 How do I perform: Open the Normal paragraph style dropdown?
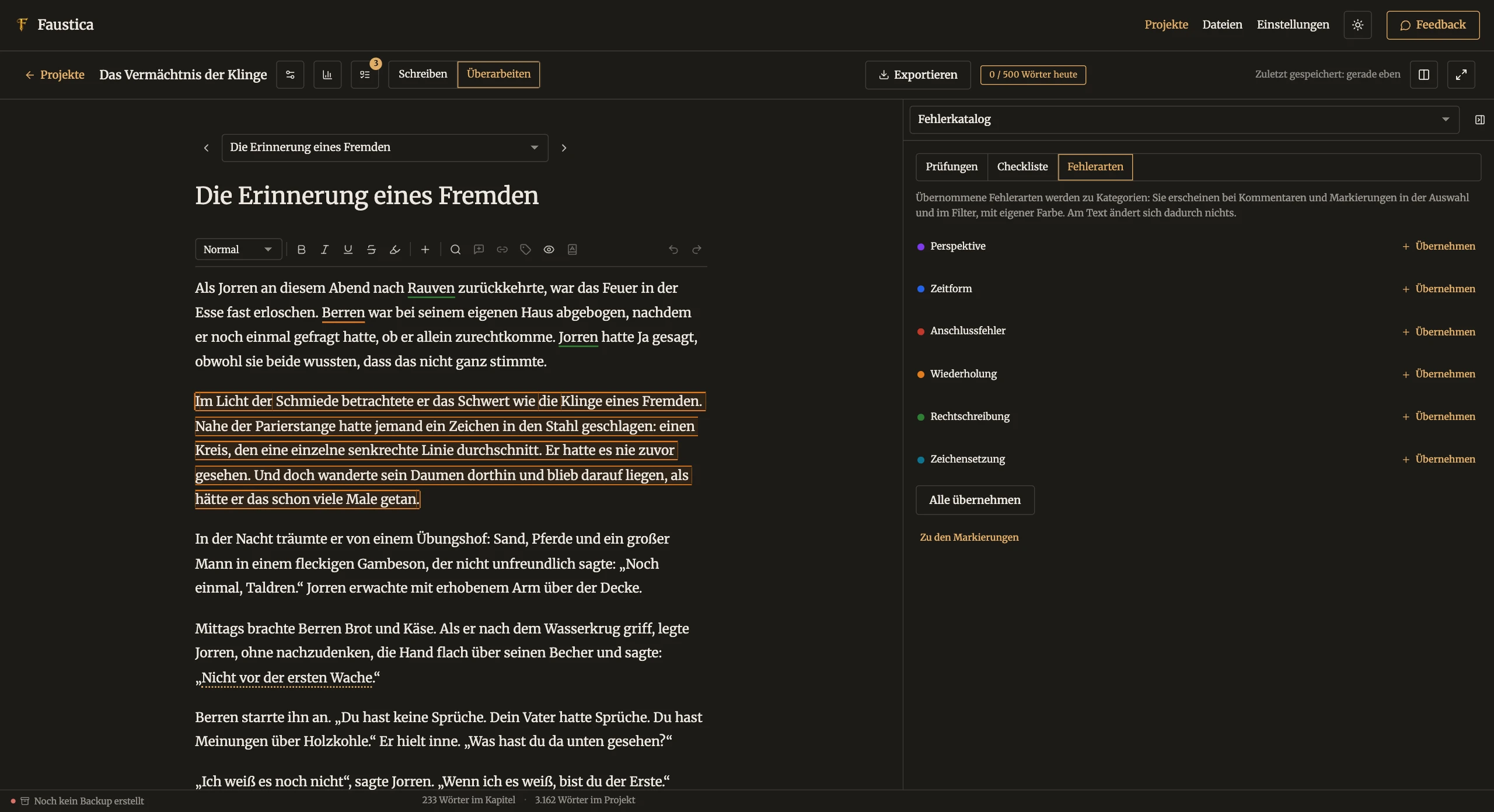click(x=239, y=250)
